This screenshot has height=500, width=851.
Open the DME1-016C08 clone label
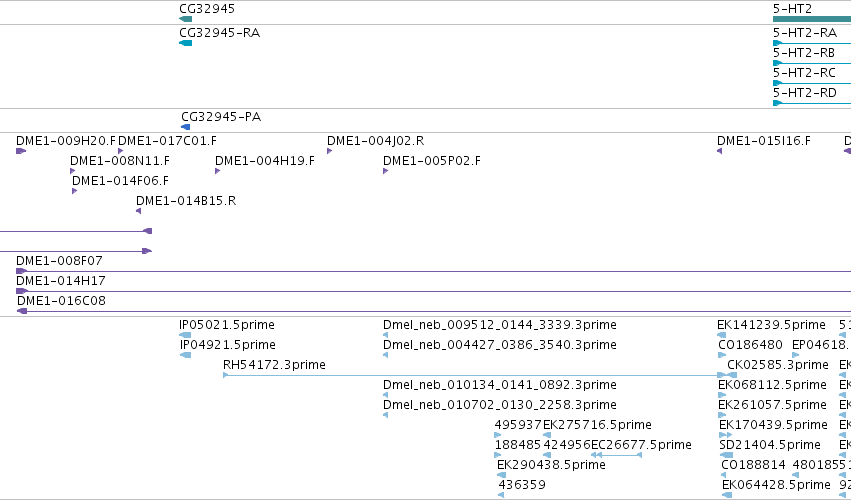tap(61, 301)
